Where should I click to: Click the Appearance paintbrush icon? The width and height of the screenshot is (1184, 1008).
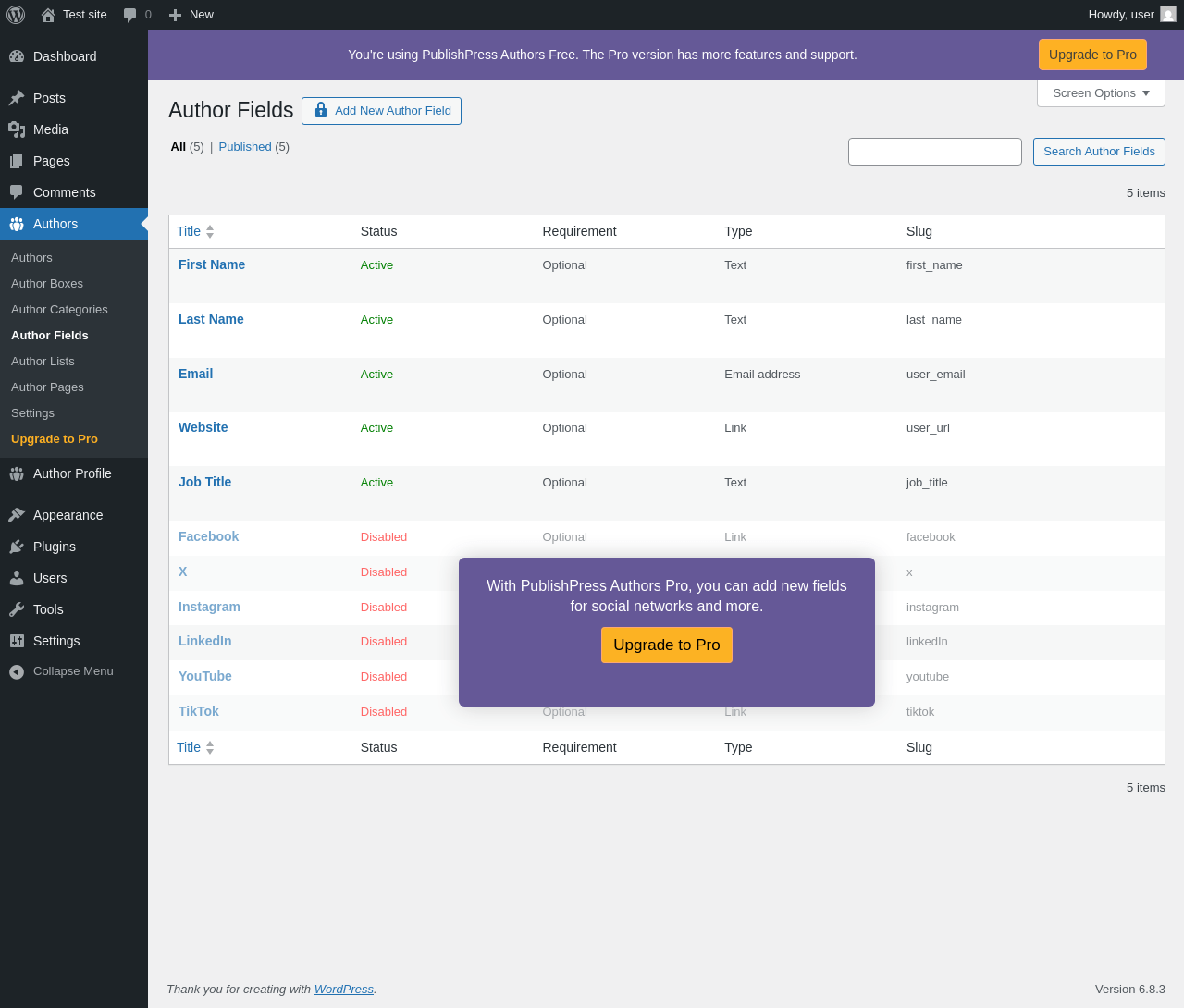tap(17, 515)
